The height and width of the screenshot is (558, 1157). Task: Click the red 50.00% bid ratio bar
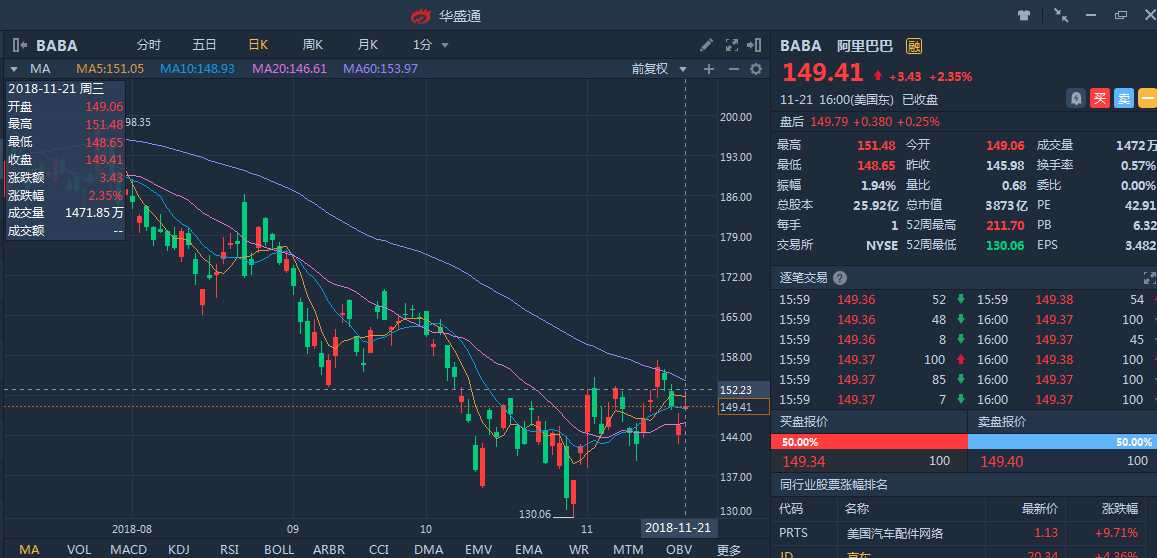[x=868, y=442]
